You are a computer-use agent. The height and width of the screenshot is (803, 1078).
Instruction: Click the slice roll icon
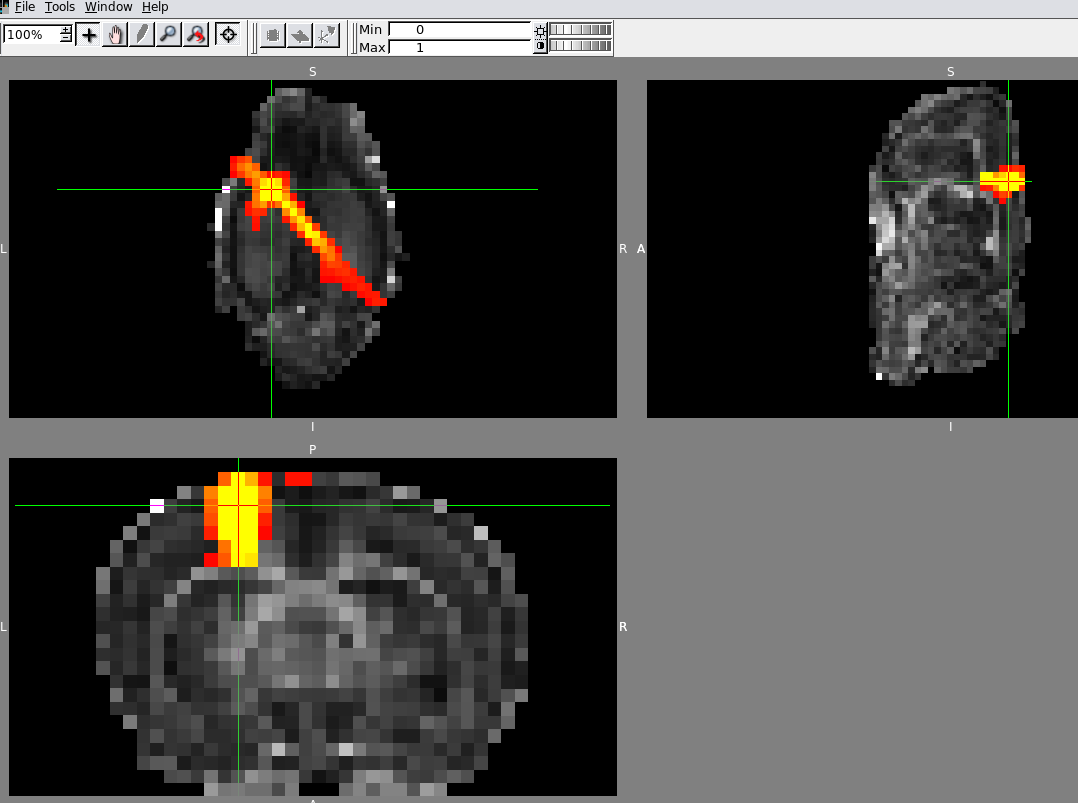(299, 36)
